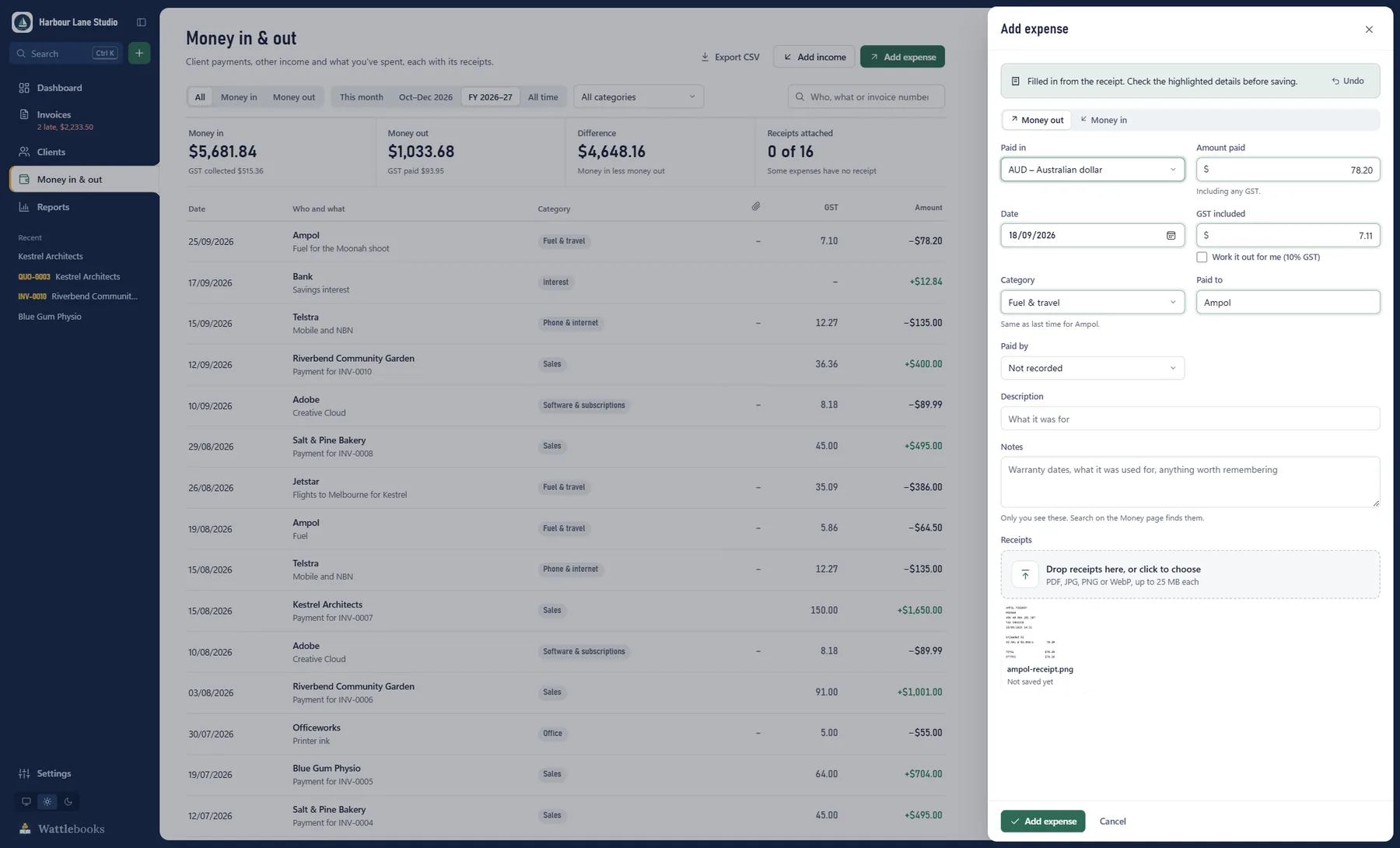The height and width of the screenshot is (848, 1400).
Task: Click the green plus quick-add button
Action: [x=139, y=53]
